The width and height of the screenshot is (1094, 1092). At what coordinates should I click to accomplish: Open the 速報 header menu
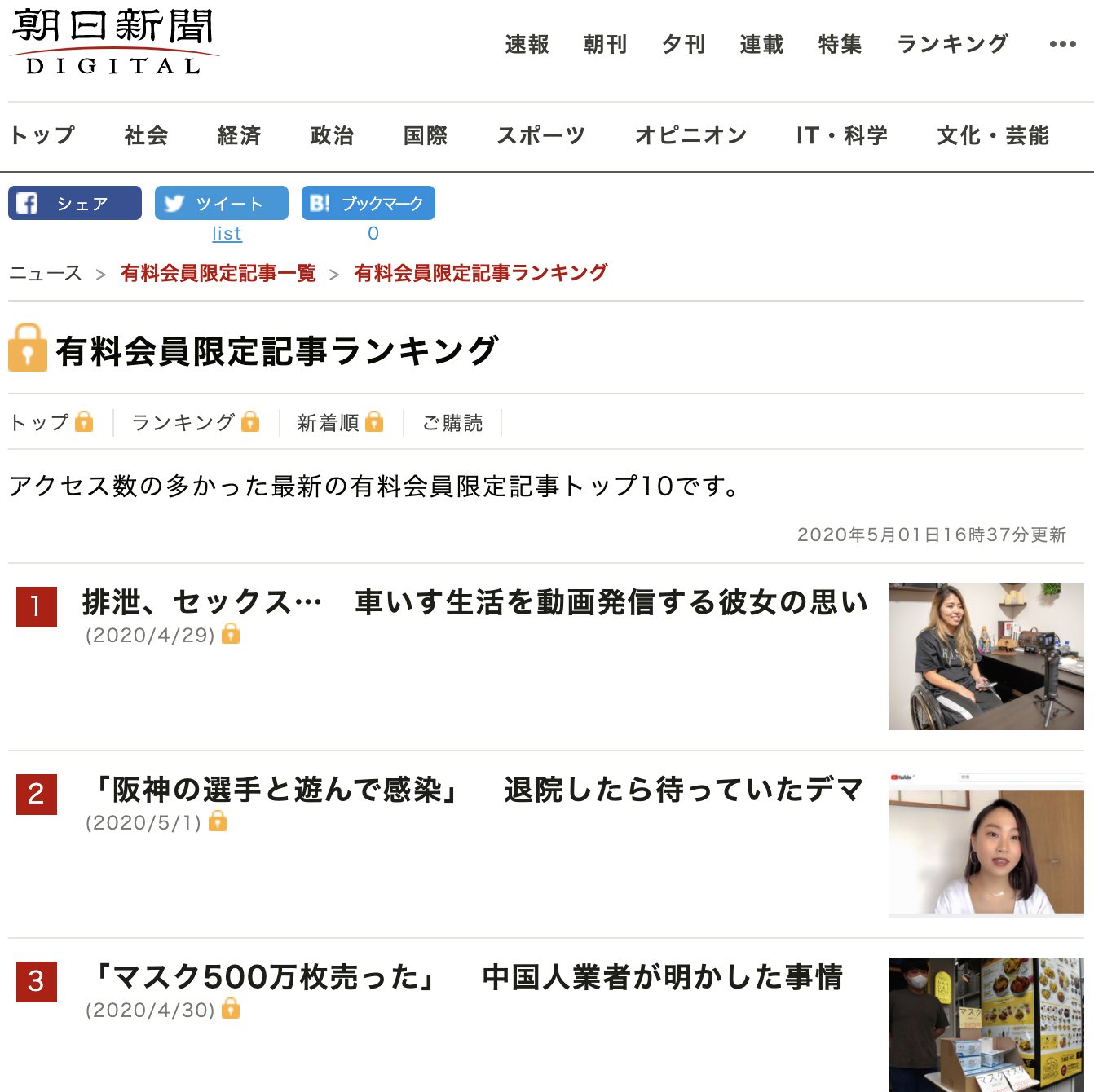click(527, 44)
